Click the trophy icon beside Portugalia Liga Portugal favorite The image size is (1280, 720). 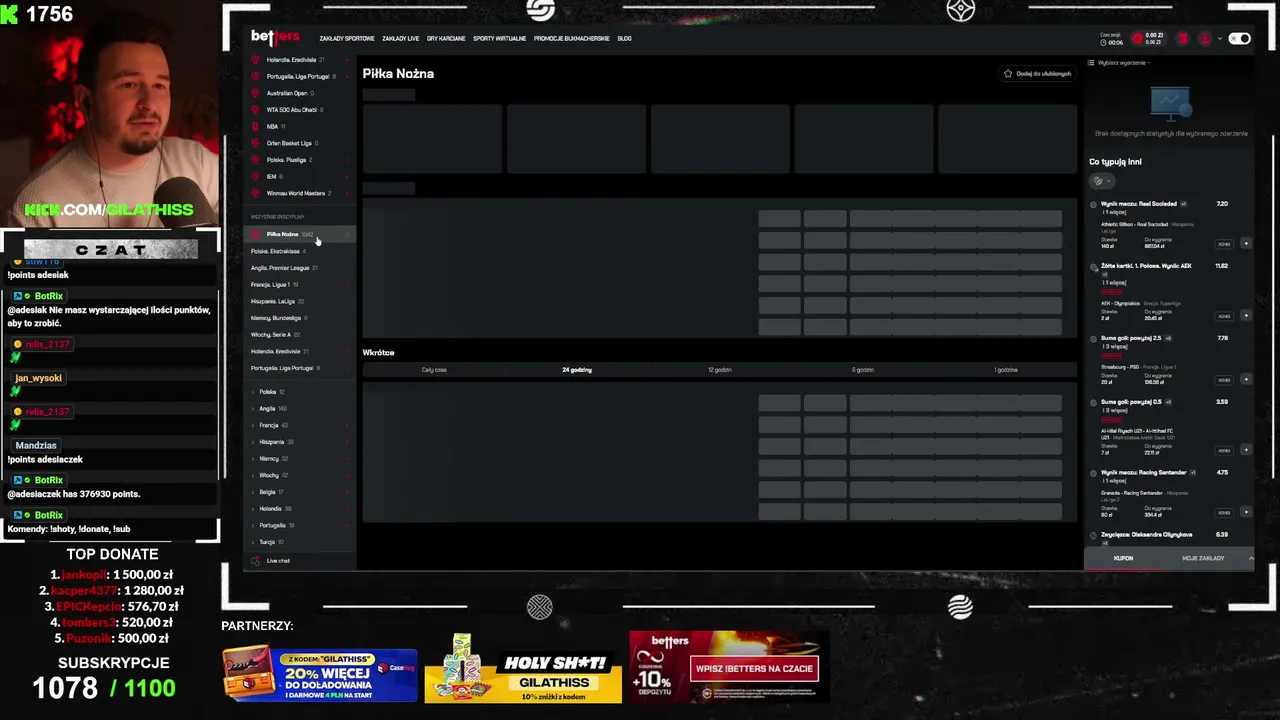pyautogui.click(x=255, y=76)
